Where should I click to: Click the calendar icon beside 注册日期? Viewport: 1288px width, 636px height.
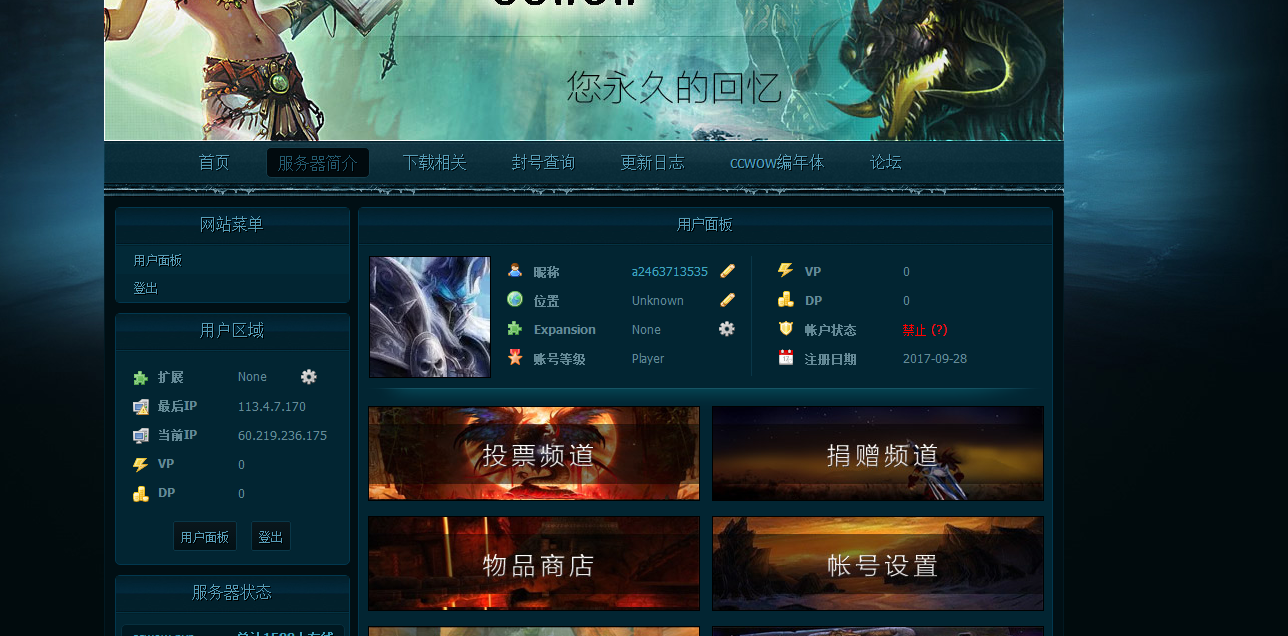pyautogui.click(x=785, y=357)
